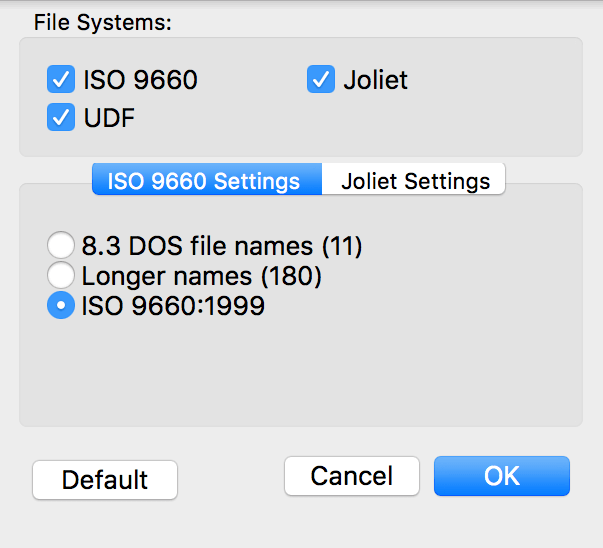Screen dimensions: 603x548
Task: Click the 'ISO 9660' checkbox label text
Action: (140, 80)
